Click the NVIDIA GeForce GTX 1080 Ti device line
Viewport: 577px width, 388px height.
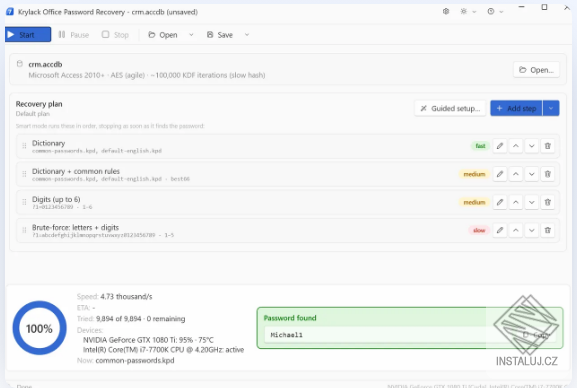(148, 340)
